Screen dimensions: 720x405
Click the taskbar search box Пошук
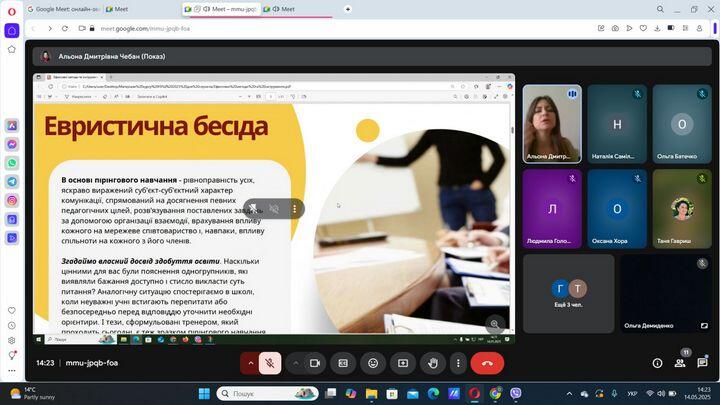(x=267, y=394)
